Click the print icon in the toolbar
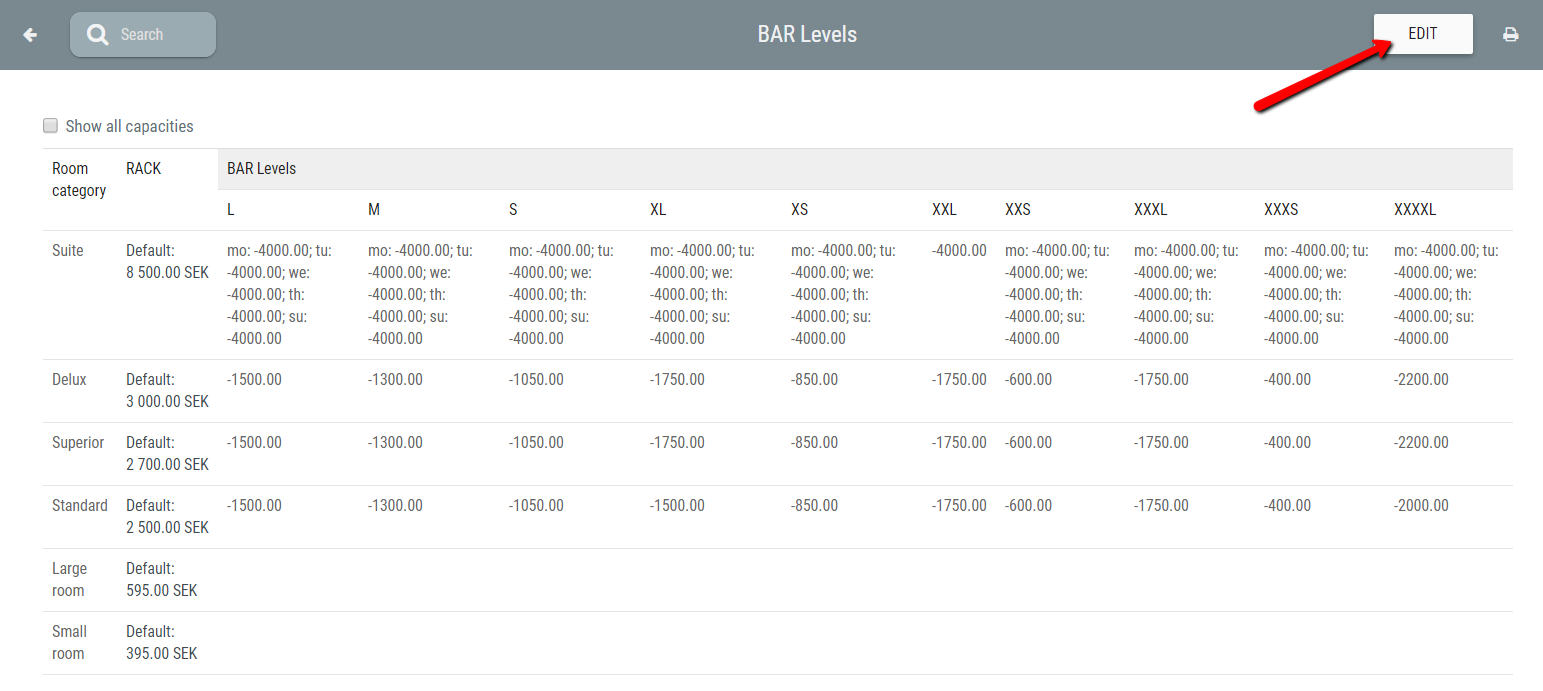1543x691 pixels. point(1510,33)
